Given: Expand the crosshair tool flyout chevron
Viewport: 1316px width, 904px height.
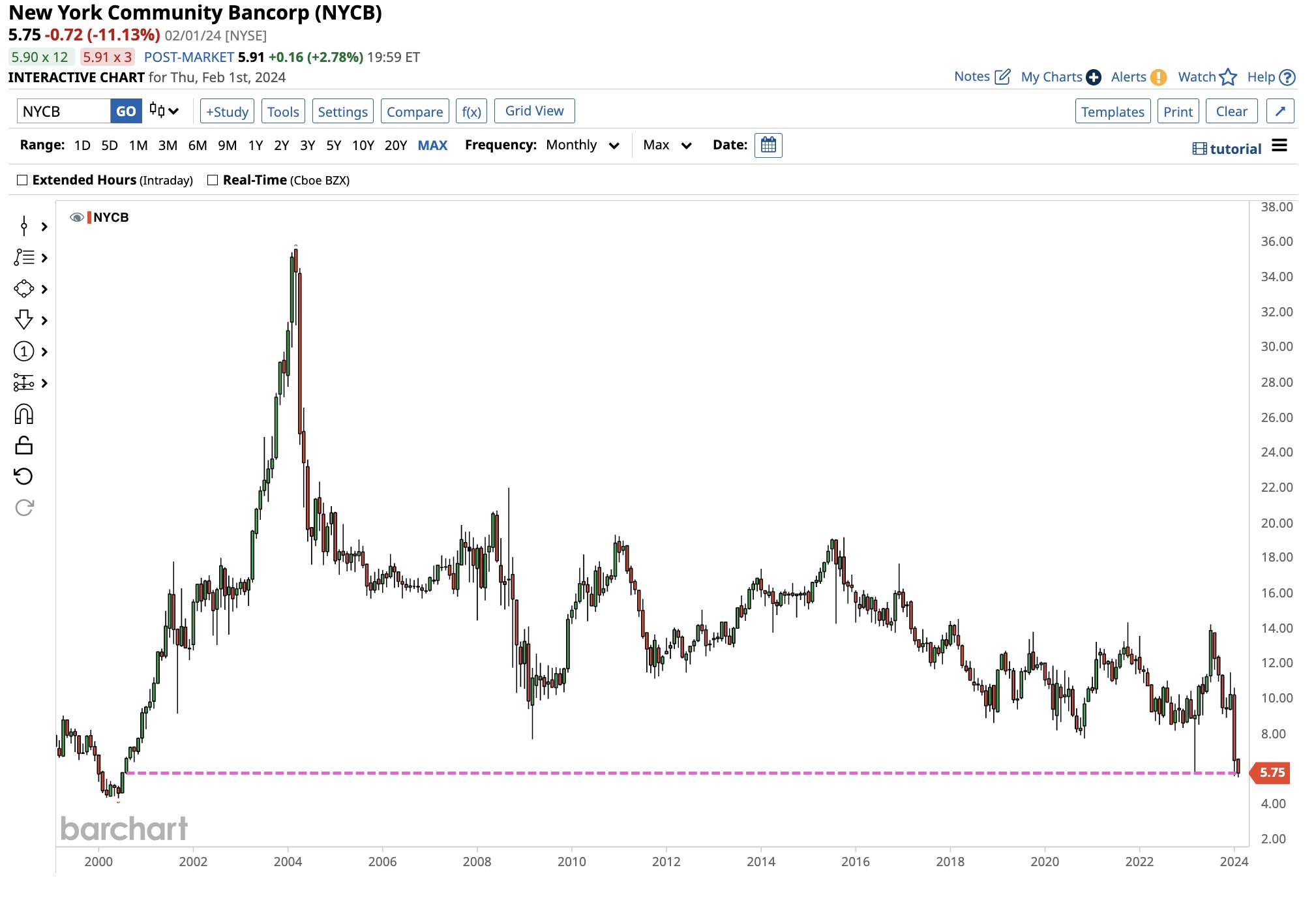Looking at the screenshot, I should click(44, 226).
